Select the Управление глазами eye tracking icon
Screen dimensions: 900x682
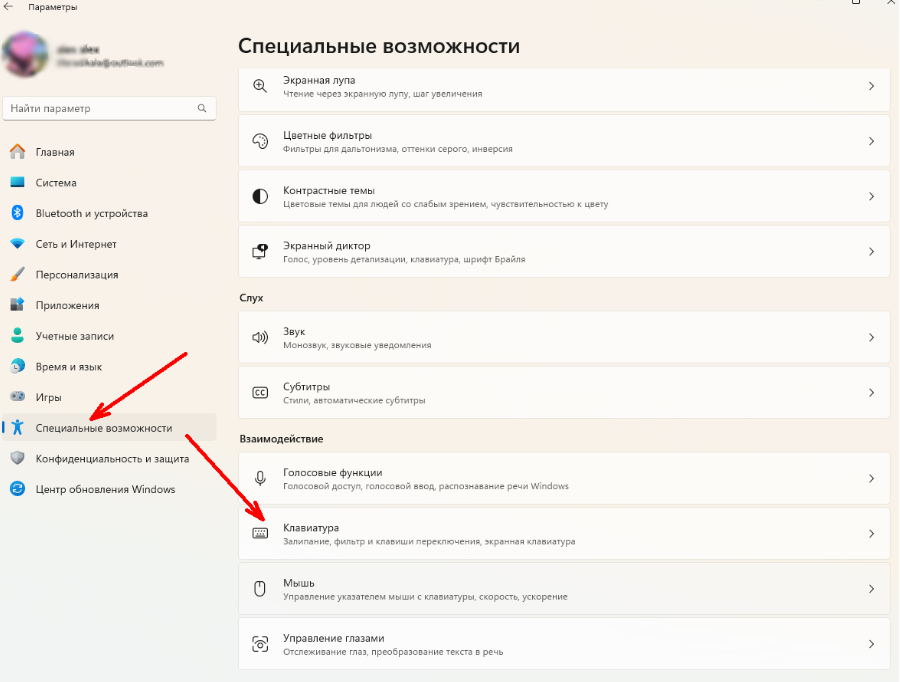[x=261, y=643]
